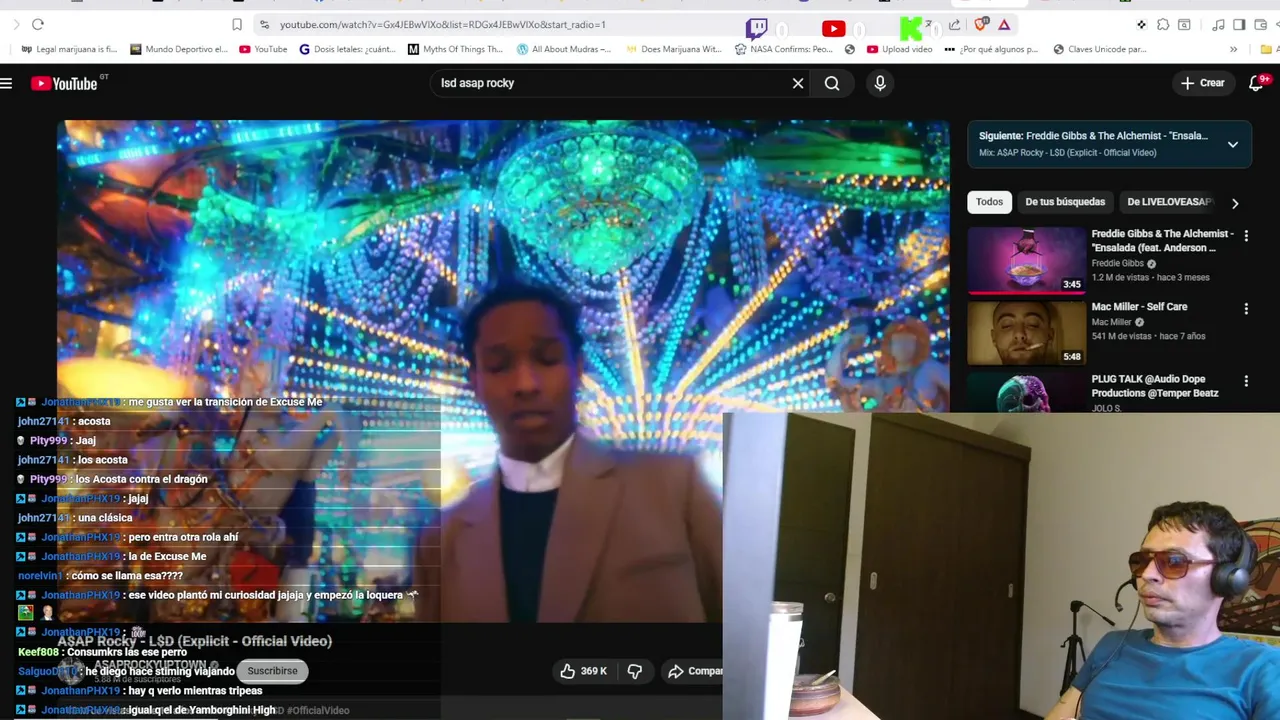
Task: Dislike the video with thumbs down
Action: [x=635, y=671]
